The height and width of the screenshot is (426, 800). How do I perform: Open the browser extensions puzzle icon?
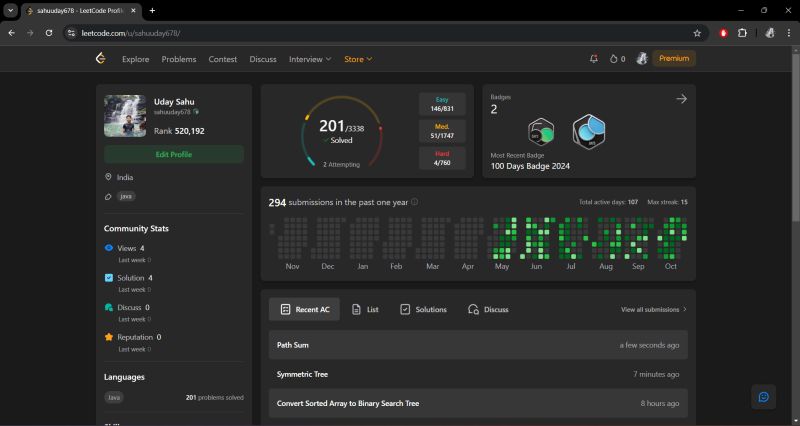click(x=742, y=32)
